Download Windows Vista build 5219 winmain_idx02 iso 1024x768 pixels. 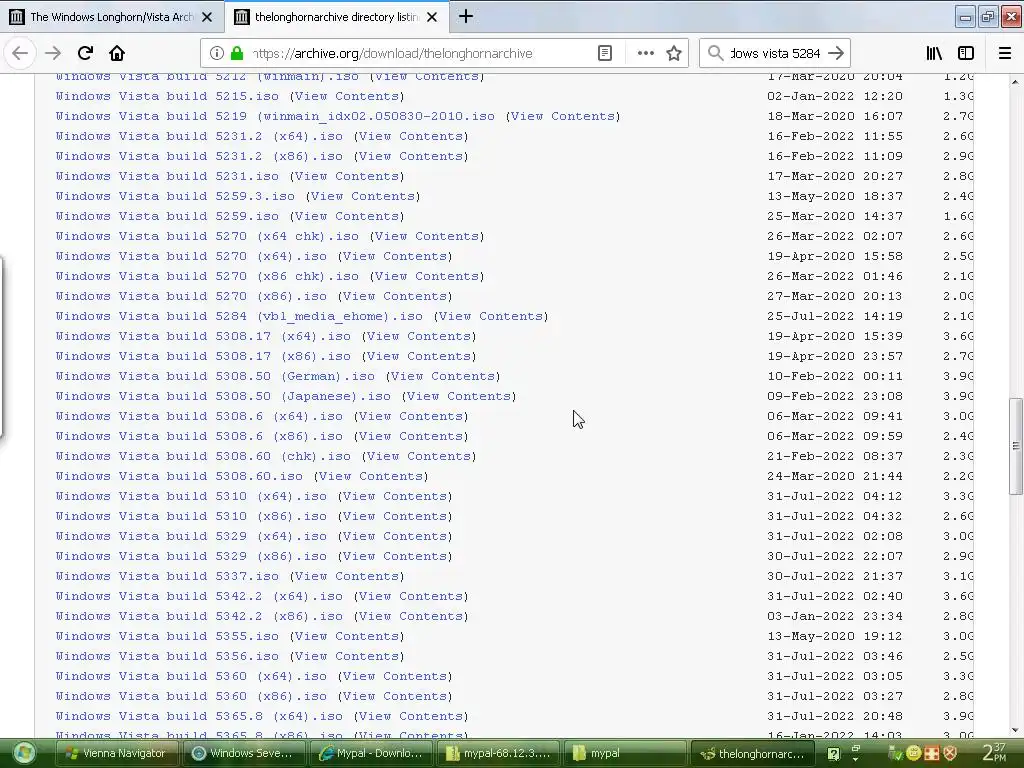tap(275, 116)
